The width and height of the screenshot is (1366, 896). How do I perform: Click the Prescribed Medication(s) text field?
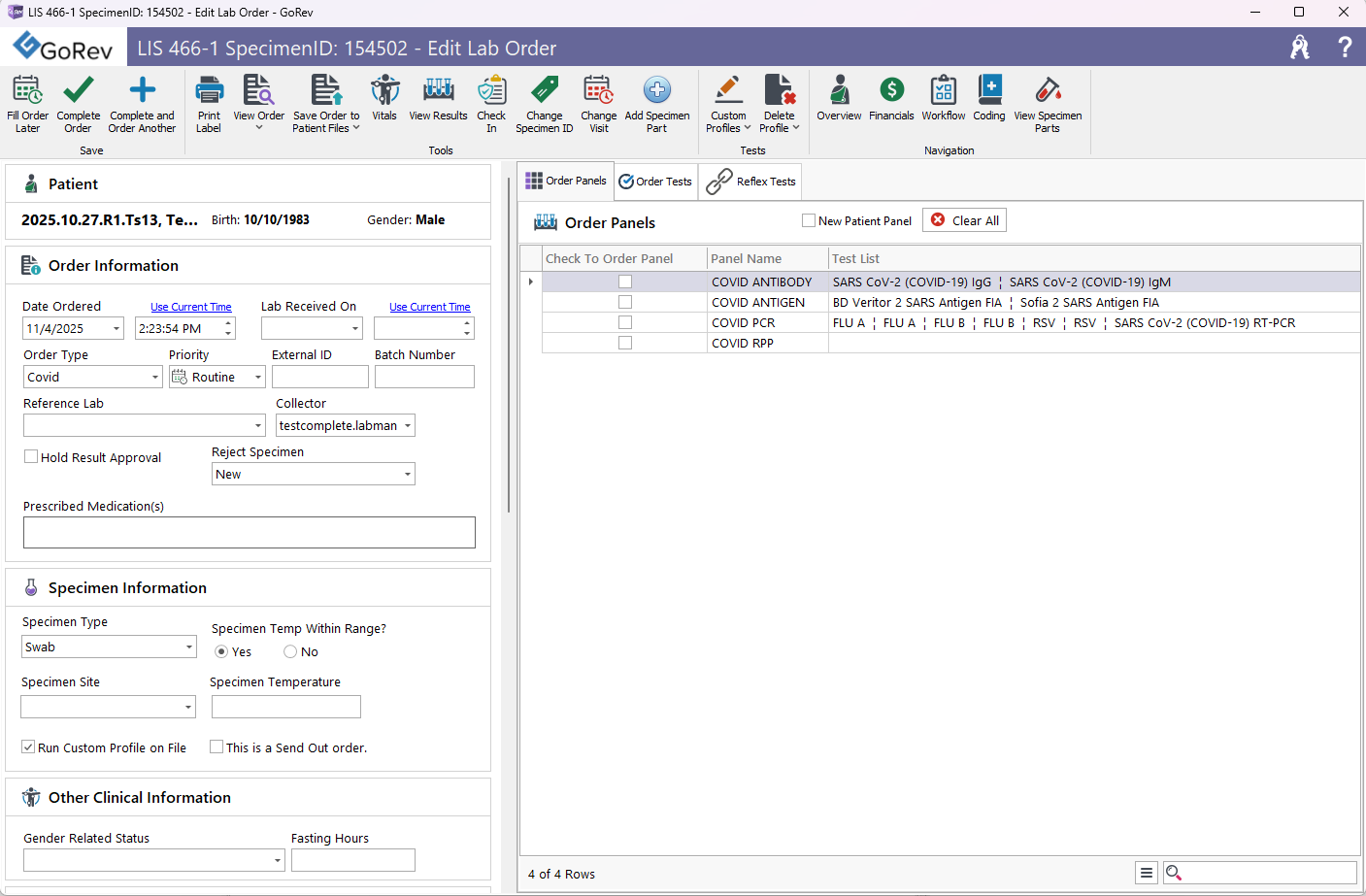tap(249, 532)
